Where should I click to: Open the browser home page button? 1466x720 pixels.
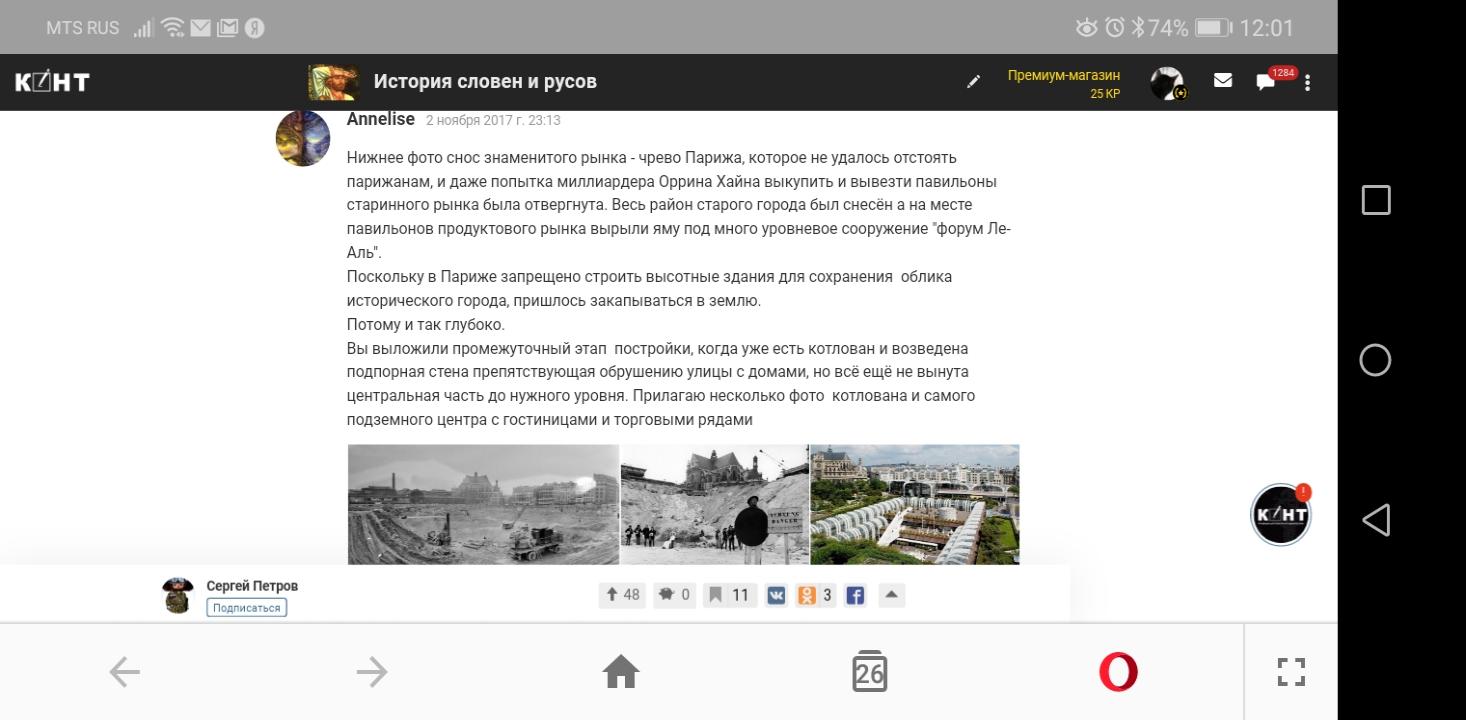coord(621,672)
